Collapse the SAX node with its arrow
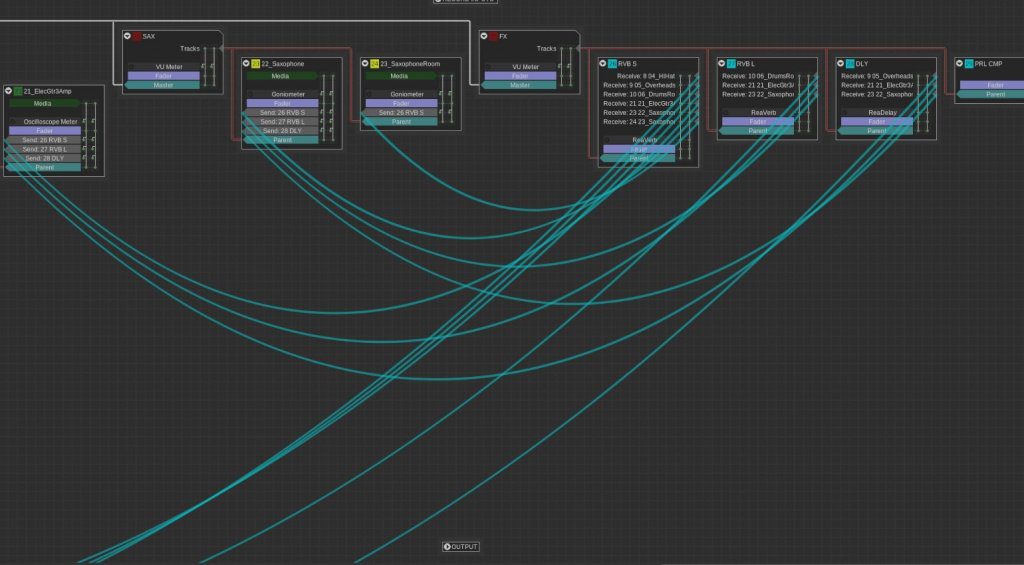This screenshot has width=1024, height=565. (x=128, y=36)
